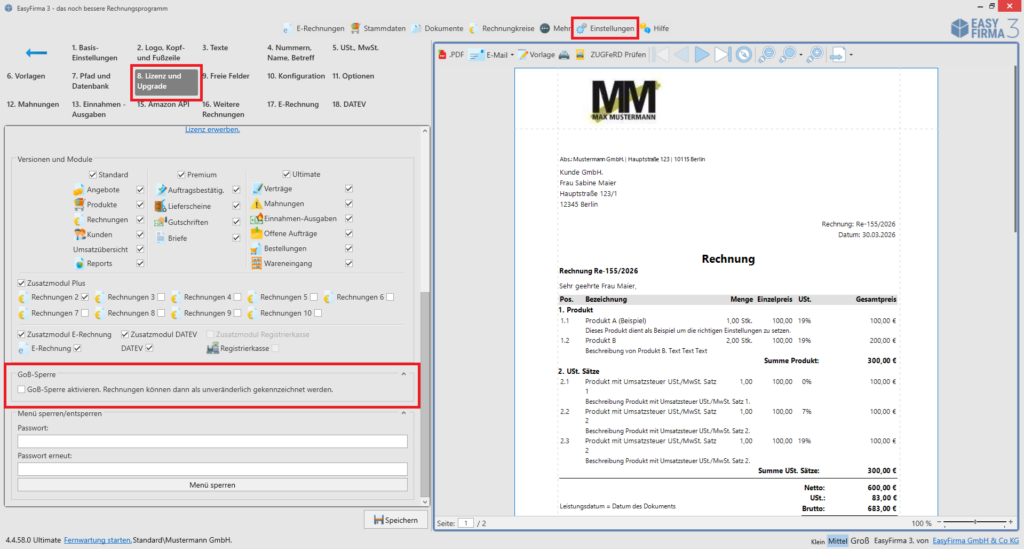Click the Seite page number field
This screenshot has width=1024, height=549.
point(466,524)
